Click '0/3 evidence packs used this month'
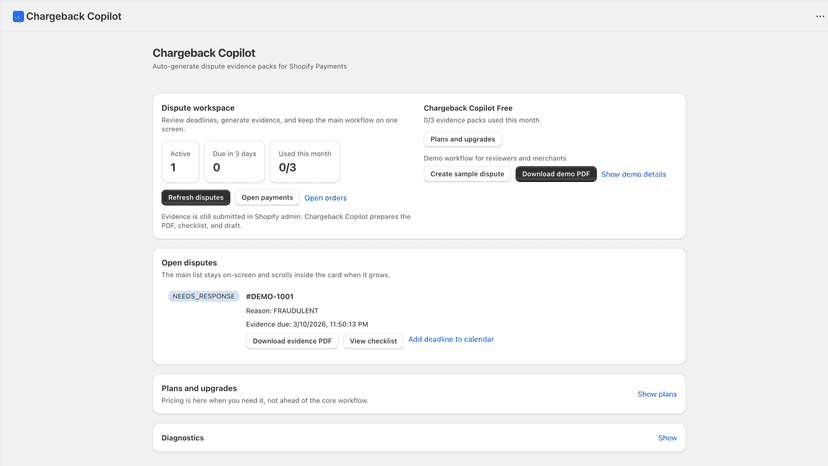 coord(482,120)
